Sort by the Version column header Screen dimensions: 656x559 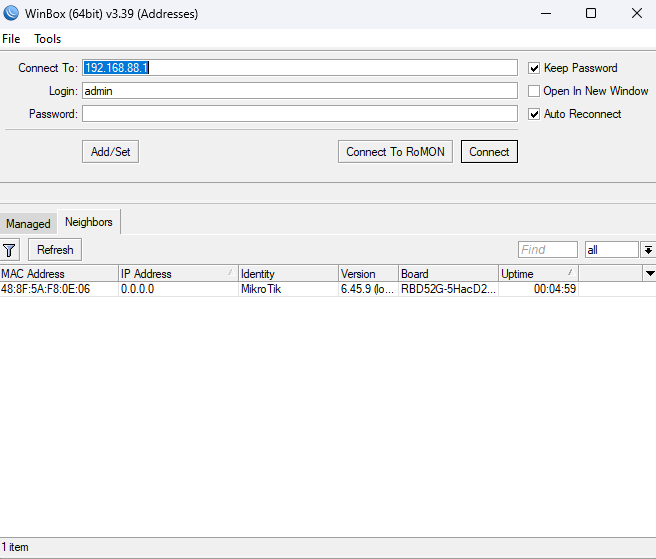tap(368, 274)
